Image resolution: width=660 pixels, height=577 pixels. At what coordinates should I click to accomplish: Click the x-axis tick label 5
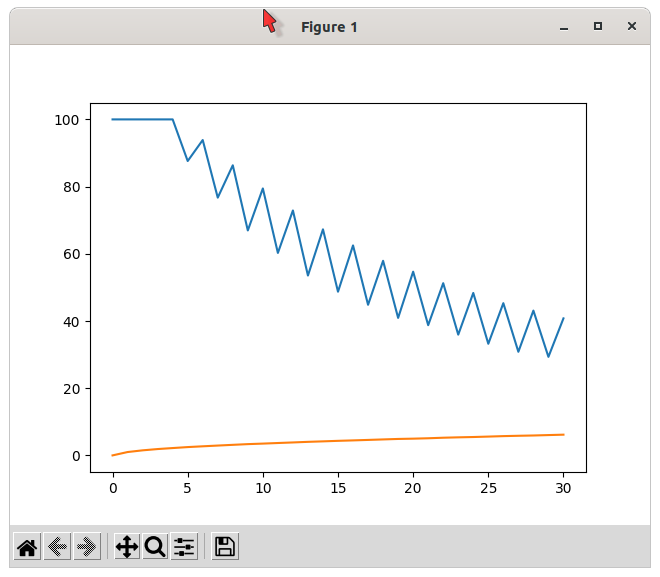188,489
